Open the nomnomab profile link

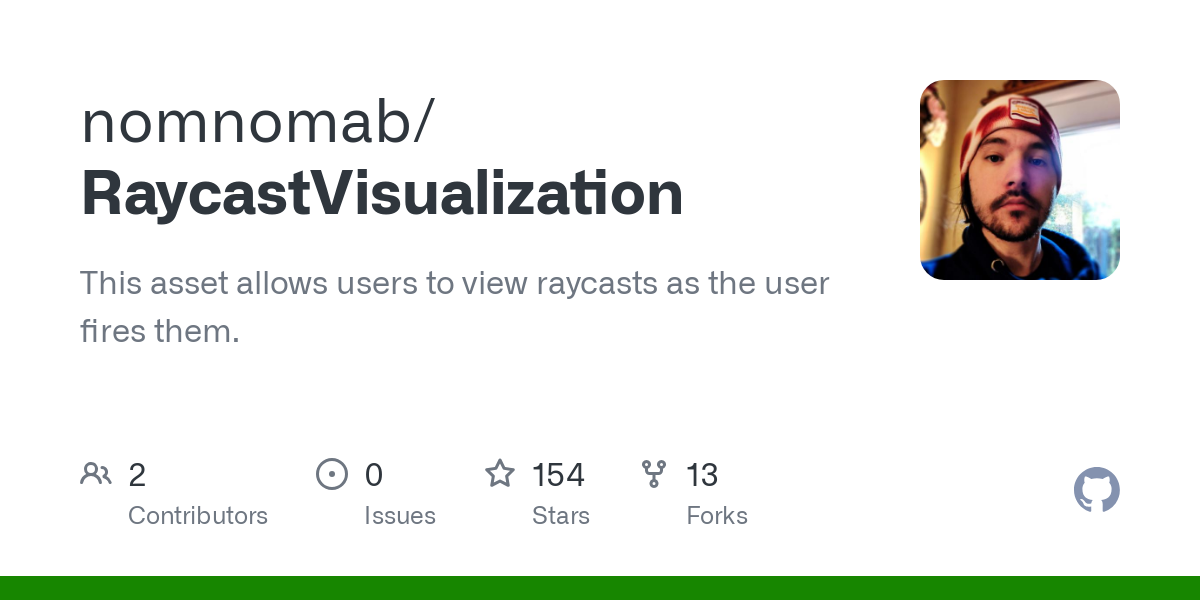pos(255,120)
